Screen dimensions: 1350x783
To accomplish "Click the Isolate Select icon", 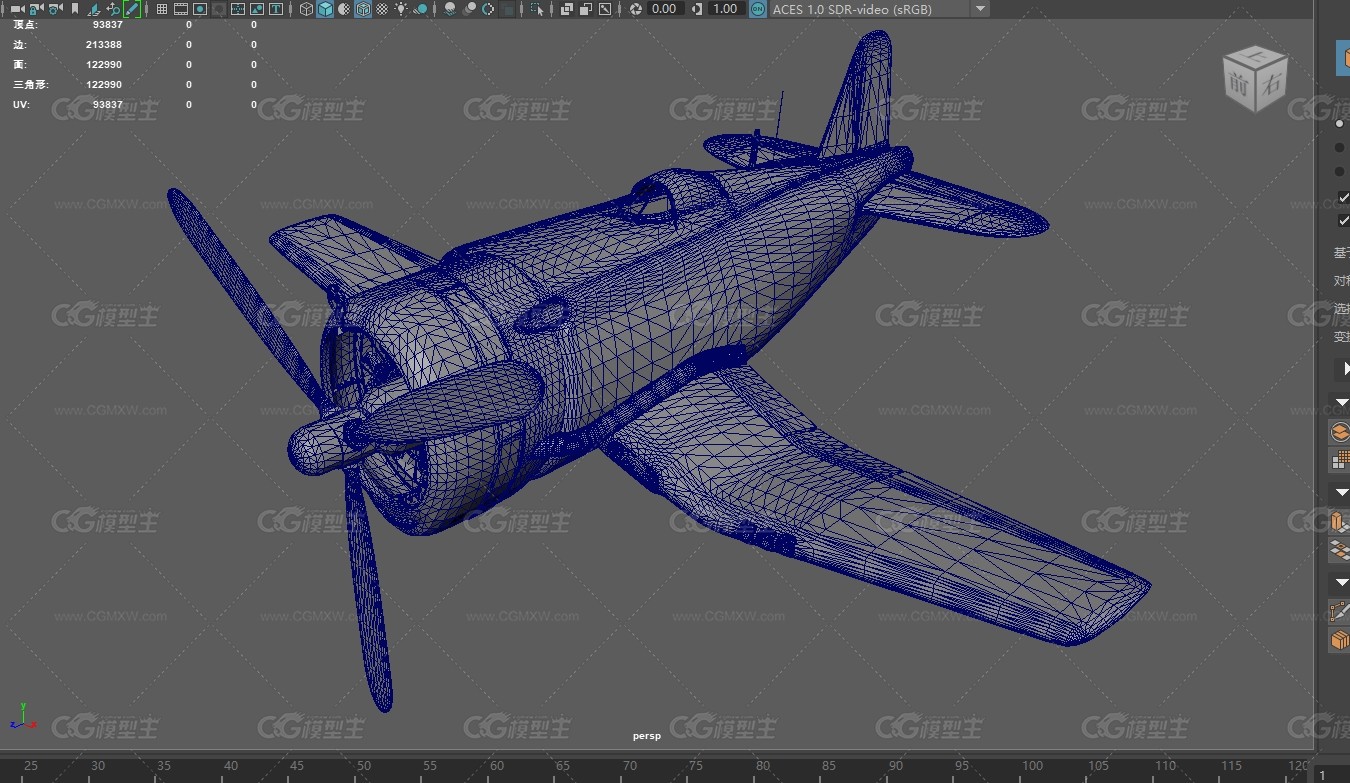I will click(x=537, y=9).
